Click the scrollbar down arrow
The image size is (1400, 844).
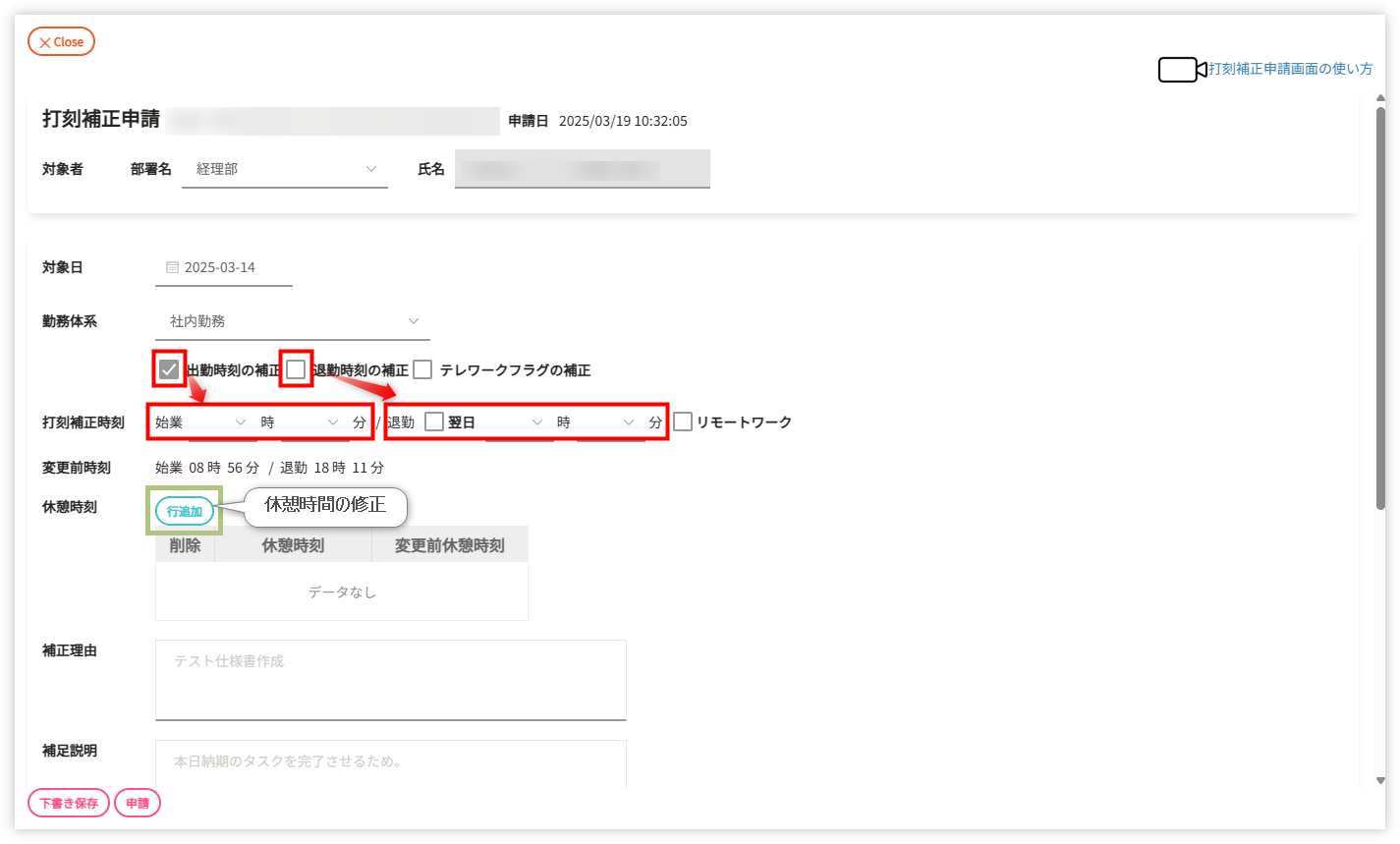coord(1380,780)
